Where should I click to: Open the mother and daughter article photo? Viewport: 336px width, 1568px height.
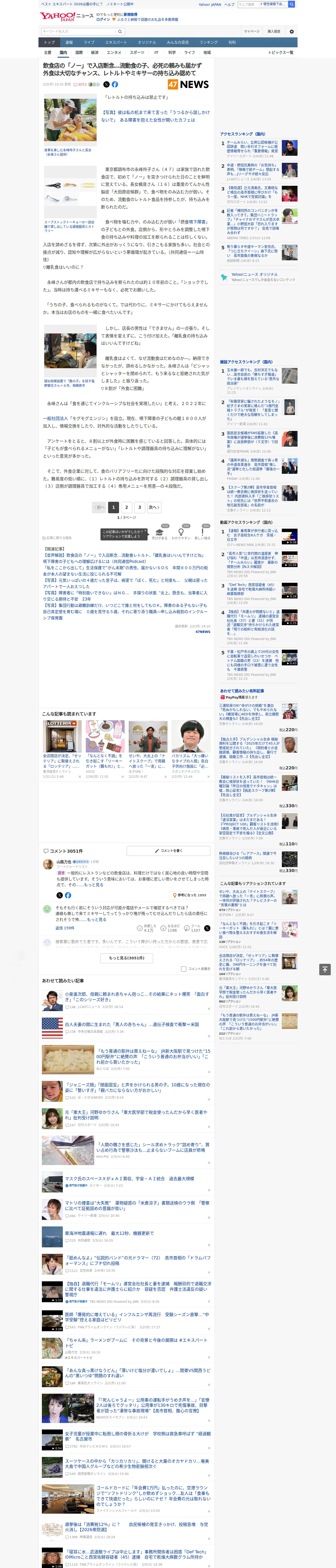click(70, 120)
